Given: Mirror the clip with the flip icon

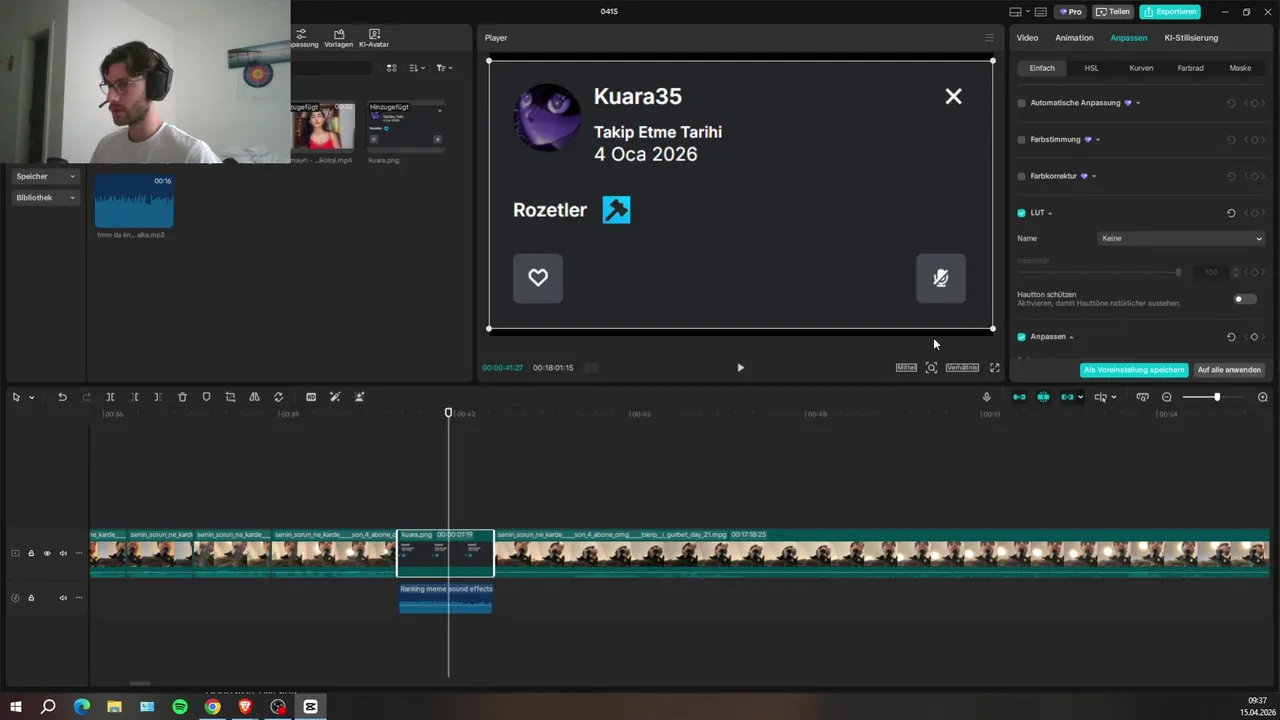Looking at the screenshot, I should coord(254,397).
